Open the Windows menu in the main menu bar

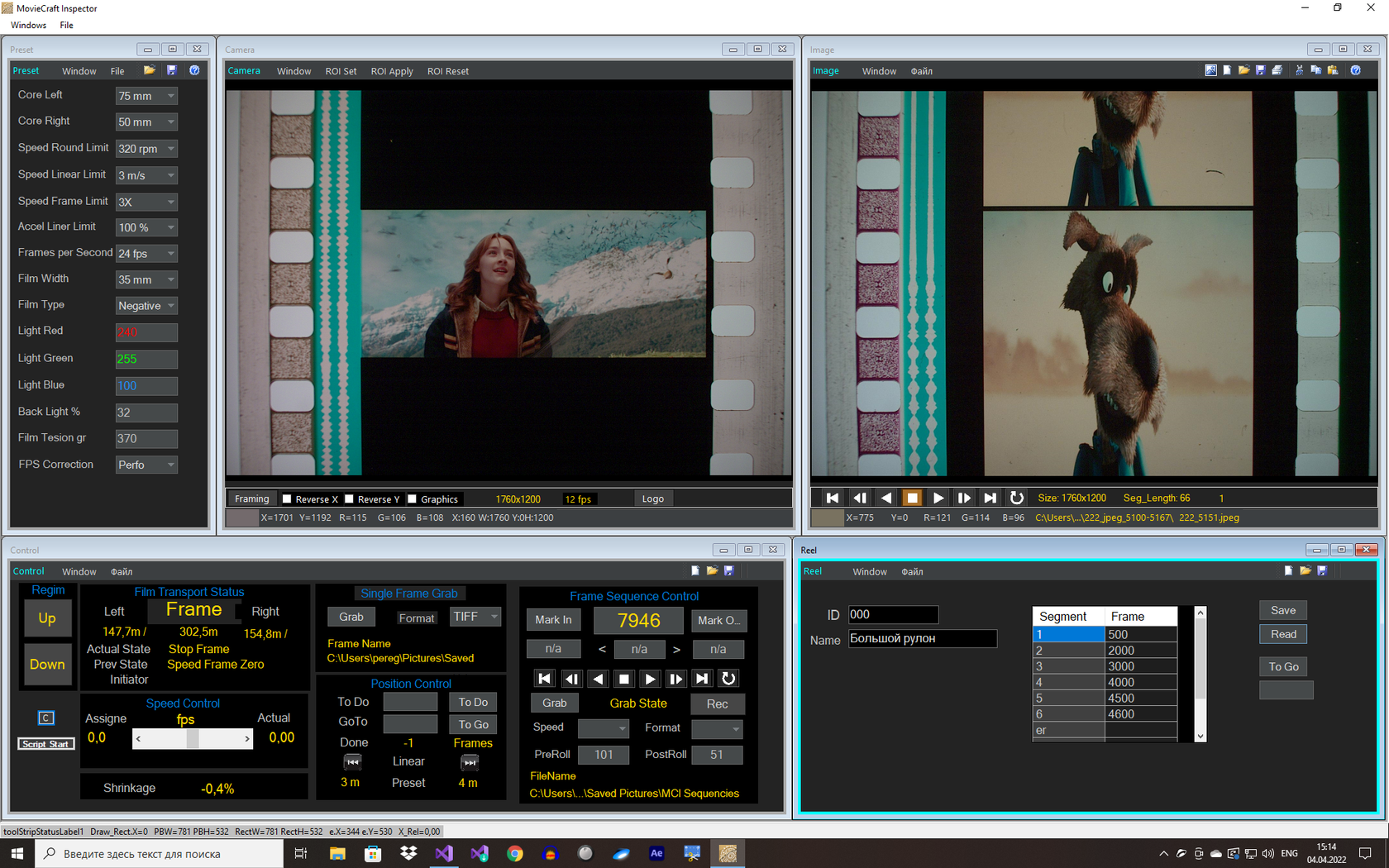coord(29,26)
